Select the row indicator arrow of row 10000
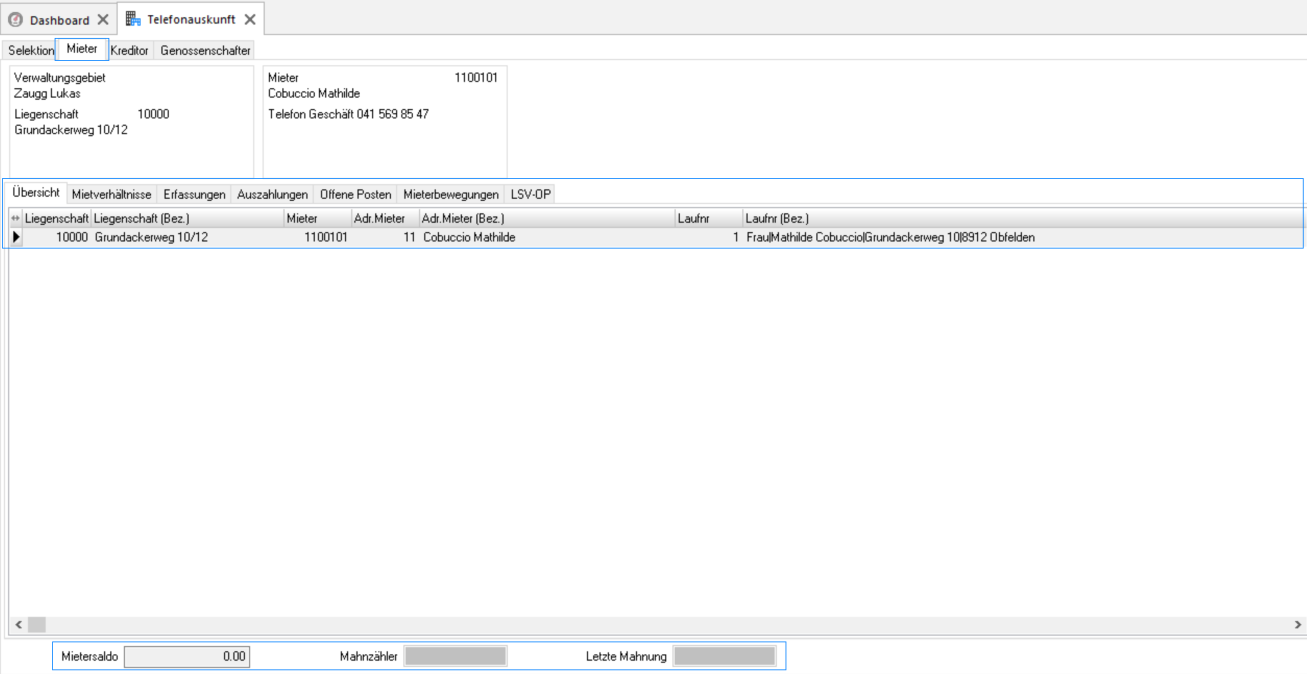This screenshot has height=674, width=1307. tap(16, 237)
